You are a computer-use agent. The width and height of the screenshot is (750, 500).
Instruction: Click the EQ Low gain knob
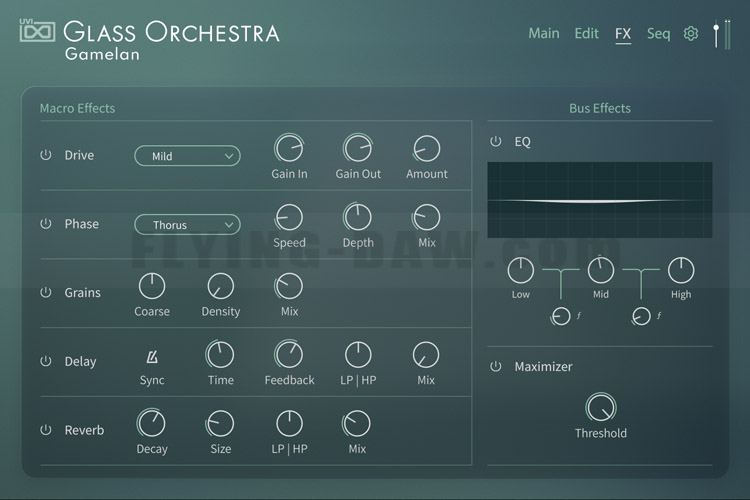tap(520, 270)
